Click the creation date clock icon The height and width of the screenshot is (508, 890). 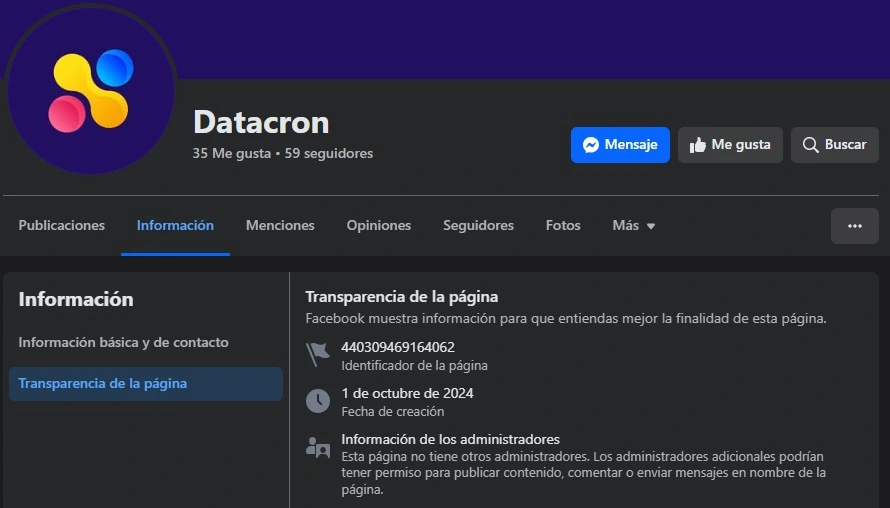click(318, 401)
